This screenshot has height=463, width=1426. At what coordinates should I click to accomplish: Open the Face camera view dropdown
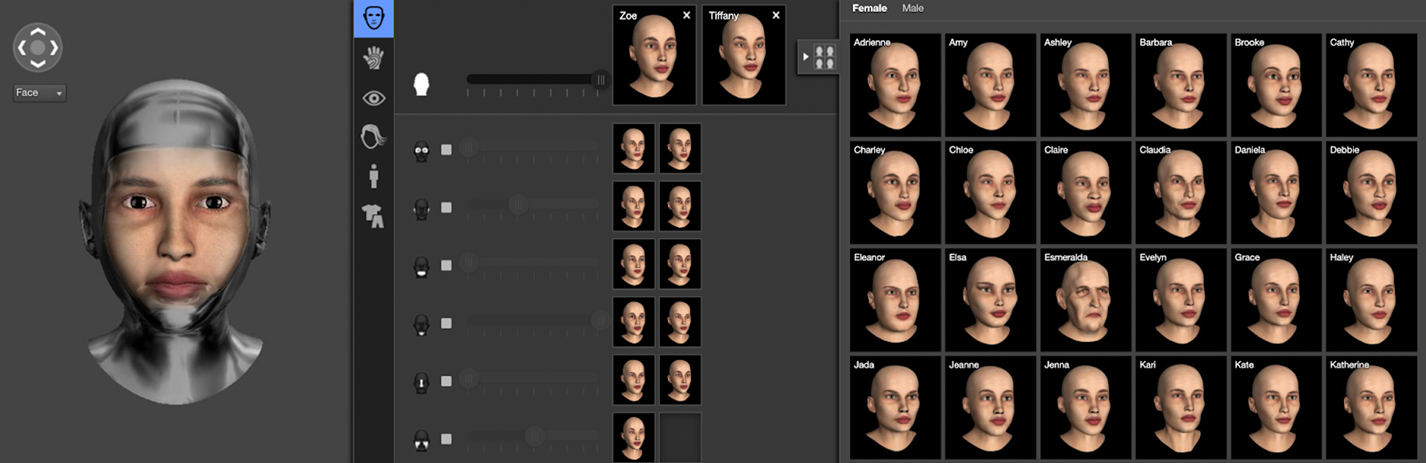point(39,93)
